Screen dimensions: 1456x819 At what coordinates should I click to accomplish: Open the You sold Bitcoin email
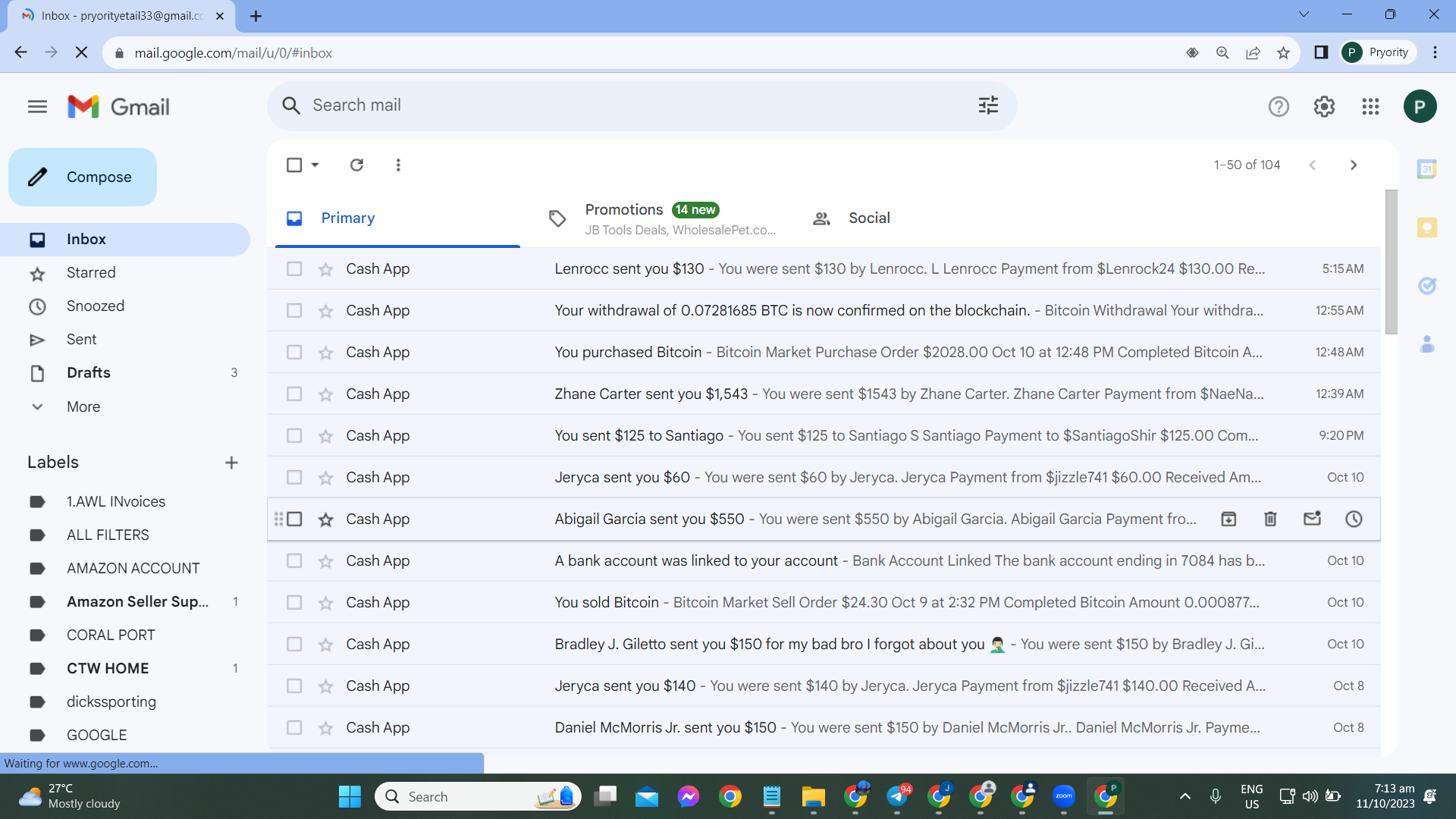point(824,603)
